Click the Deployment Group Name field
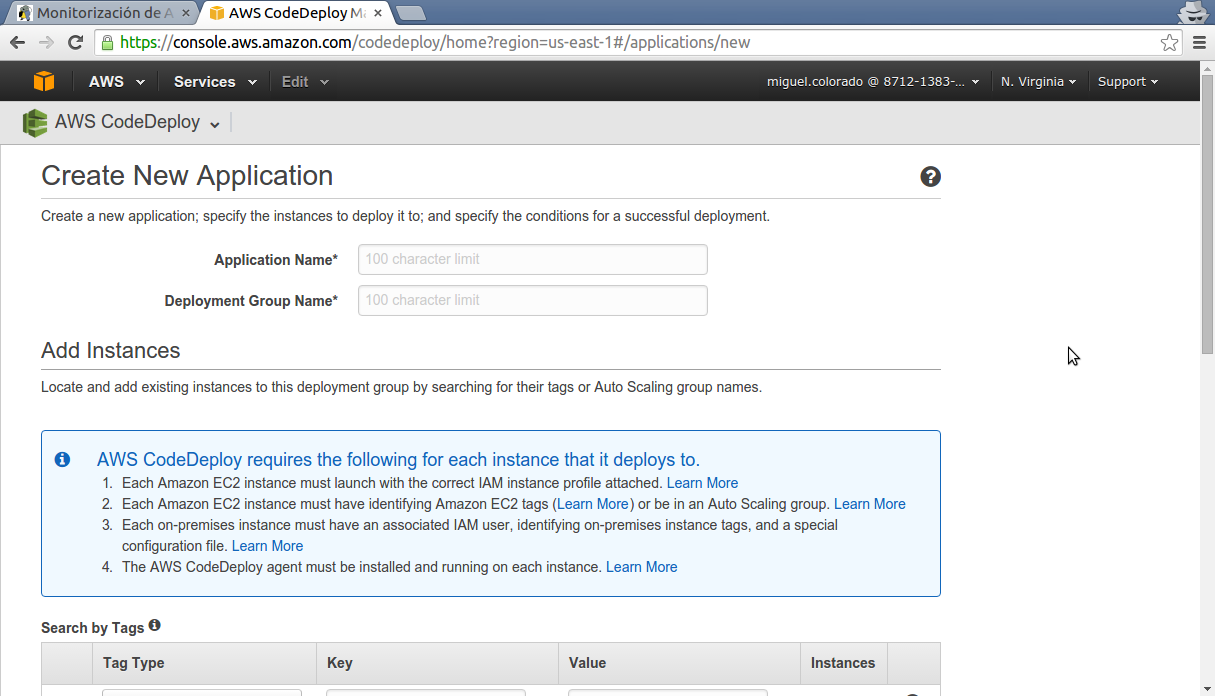The width and height of the screenshot is (1215, 696). pos(532,300)
